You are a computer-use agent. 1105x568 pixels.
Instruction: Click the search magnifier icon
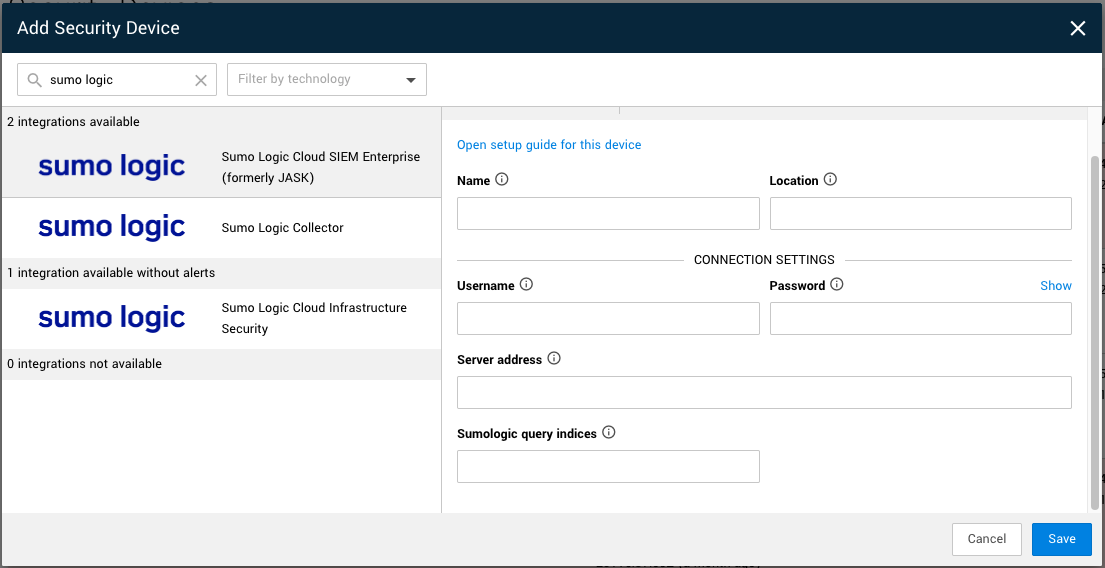click(35, 80)
